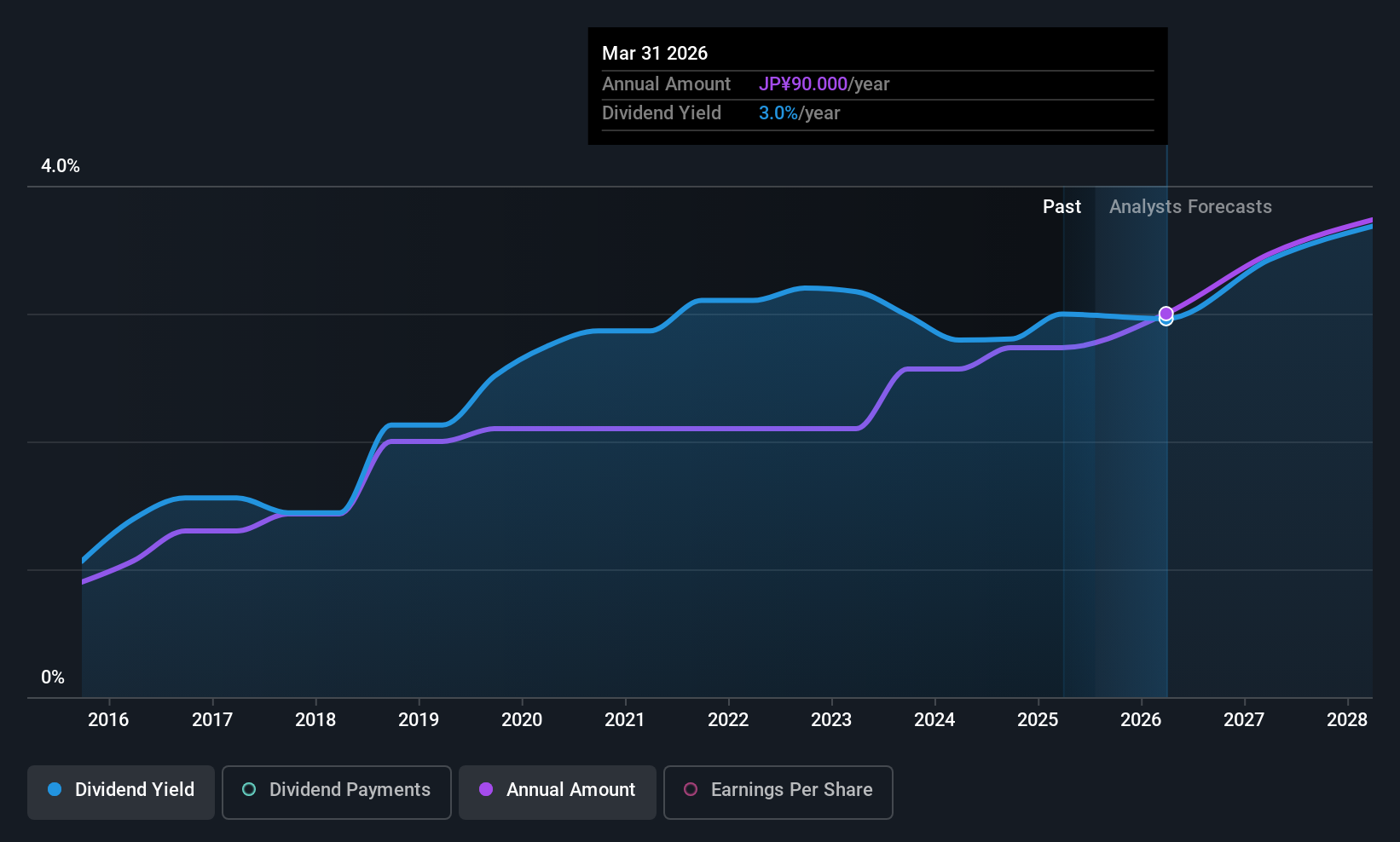Click the Analysts Forecasts label
Viewport: 1400px width, 842px height.
(x=1190, y=207)
